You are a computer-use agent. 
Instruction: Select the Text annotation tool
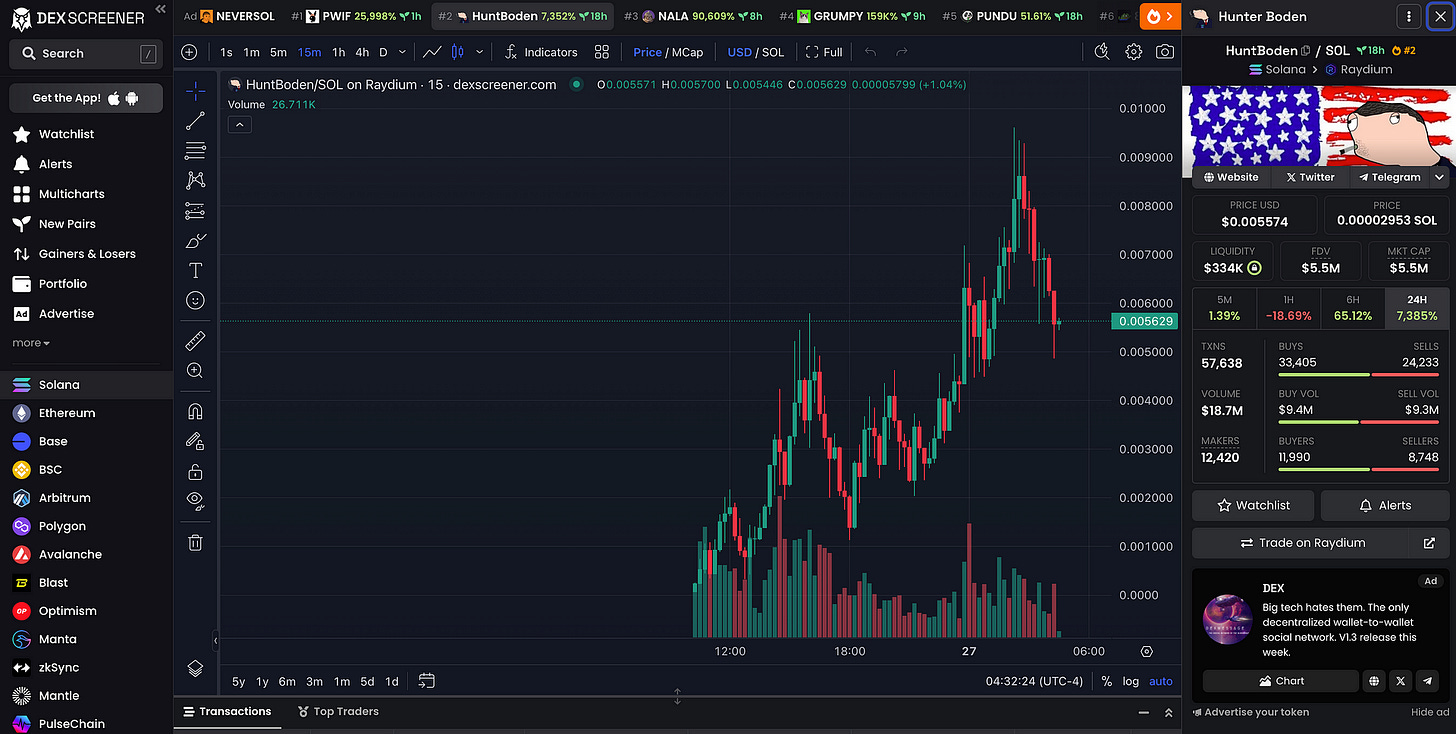coord(195,271)
